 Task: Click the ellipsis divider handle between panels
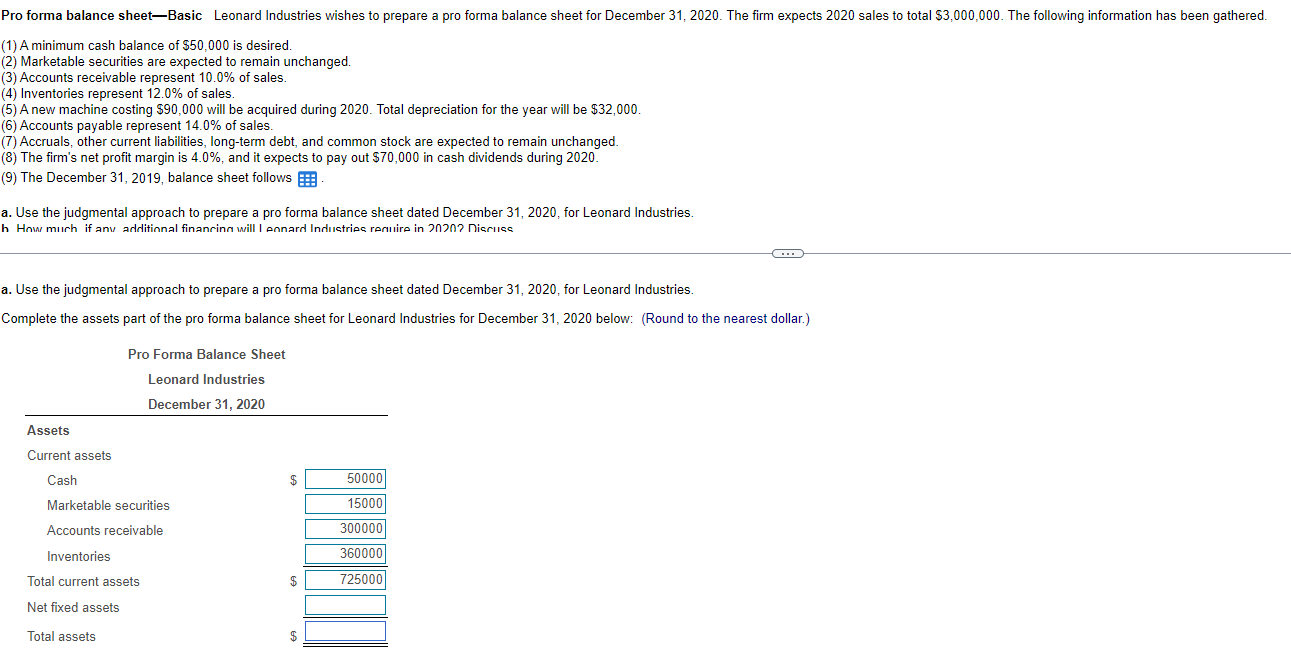pyautogui.click(x=788, y=253)
